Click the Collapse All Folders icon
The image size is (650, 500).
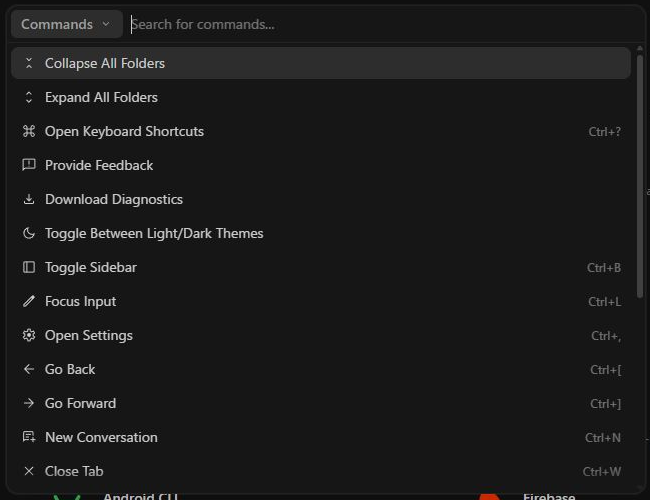click(x=29, y=63)
